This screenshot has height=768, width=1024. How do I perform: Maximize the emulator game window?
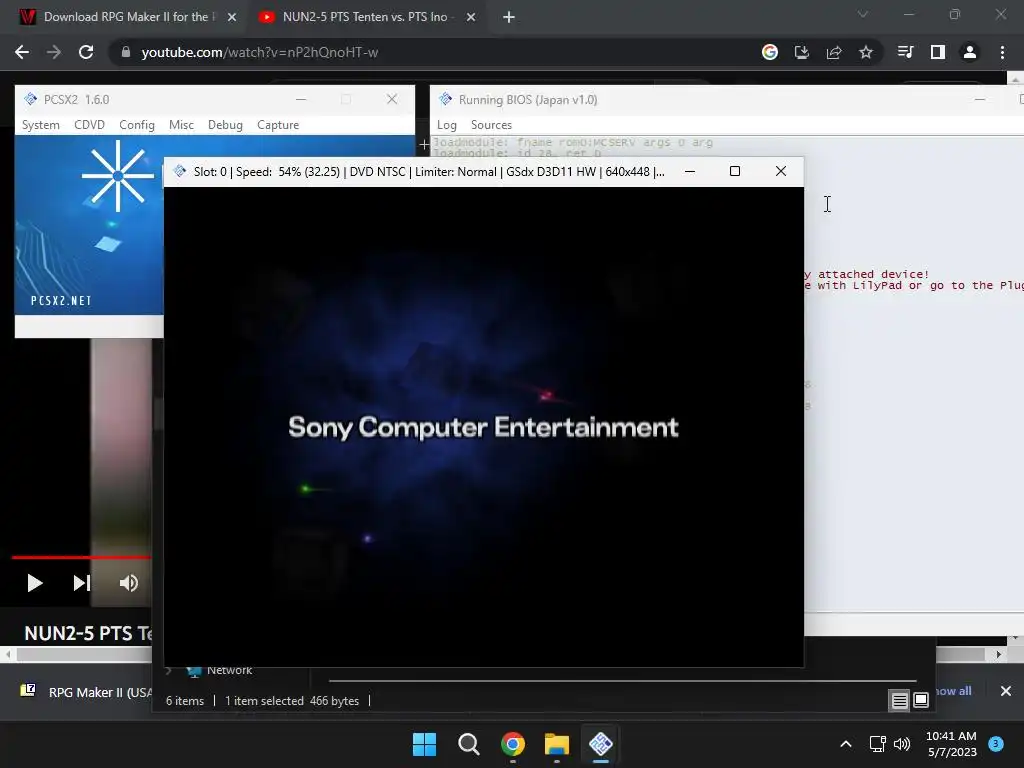click(735, 171)
